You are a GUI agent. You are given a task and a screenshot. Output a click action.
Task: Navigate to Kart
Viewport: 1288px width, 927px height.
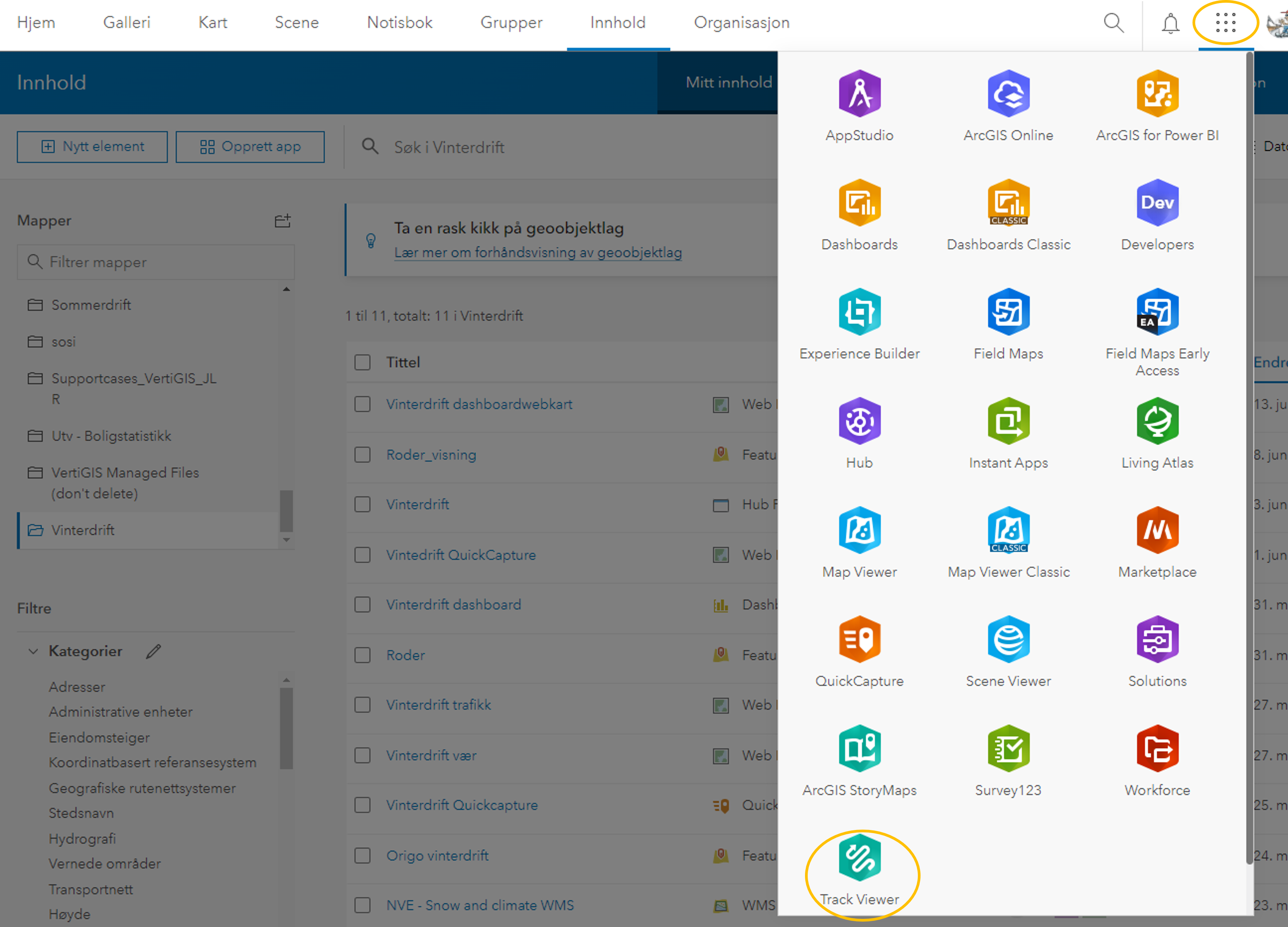pyautogui.click(x=213, y=23)
